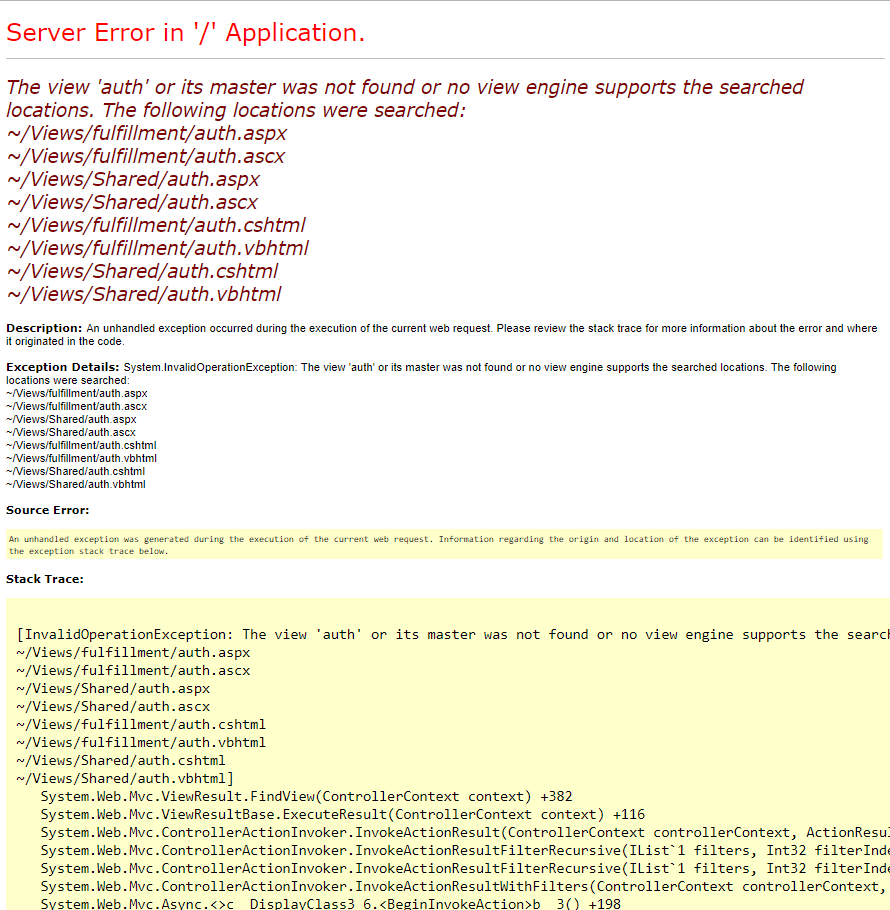Click ~/Views/Shared/auth.ascx in the stack trace box
890x910 pixels.
113,706
